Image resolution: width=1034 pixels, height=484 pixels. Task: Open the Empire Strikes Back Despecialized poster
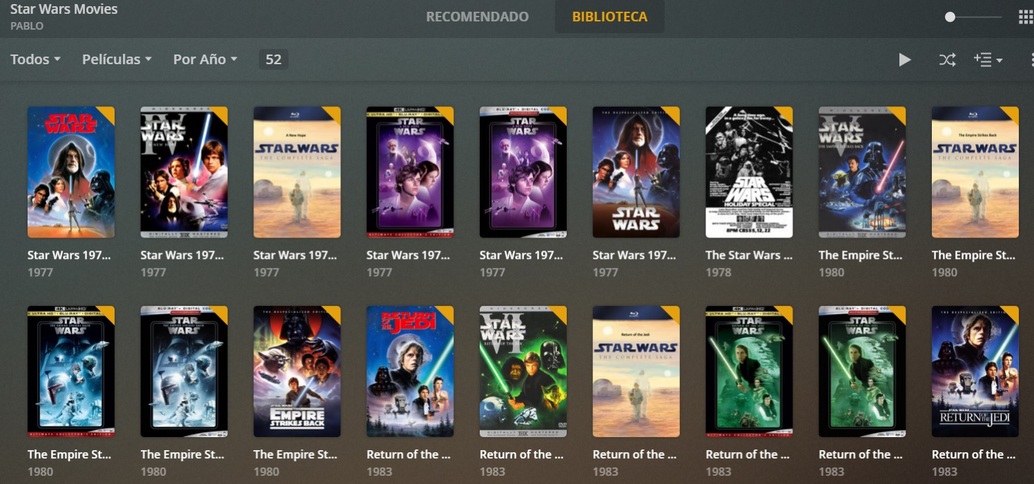(x=297, y=371)
